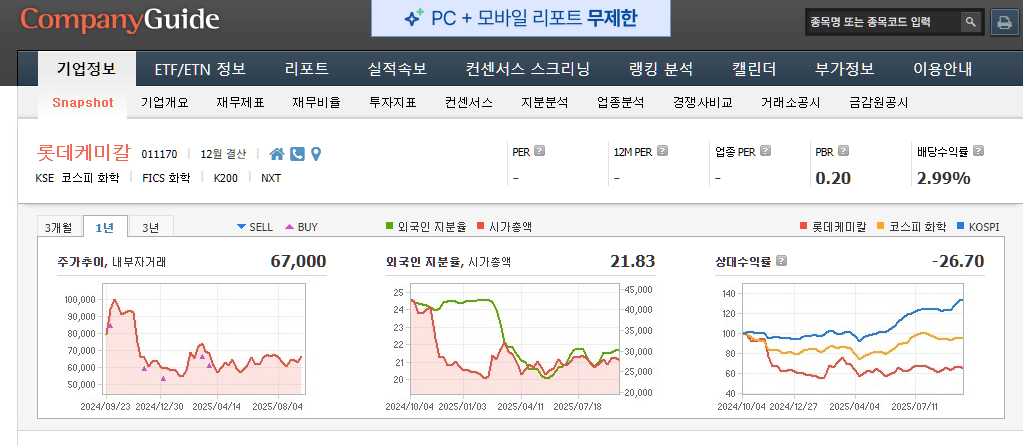Click the 배당수익률 help icon

[x=978, y=151]
